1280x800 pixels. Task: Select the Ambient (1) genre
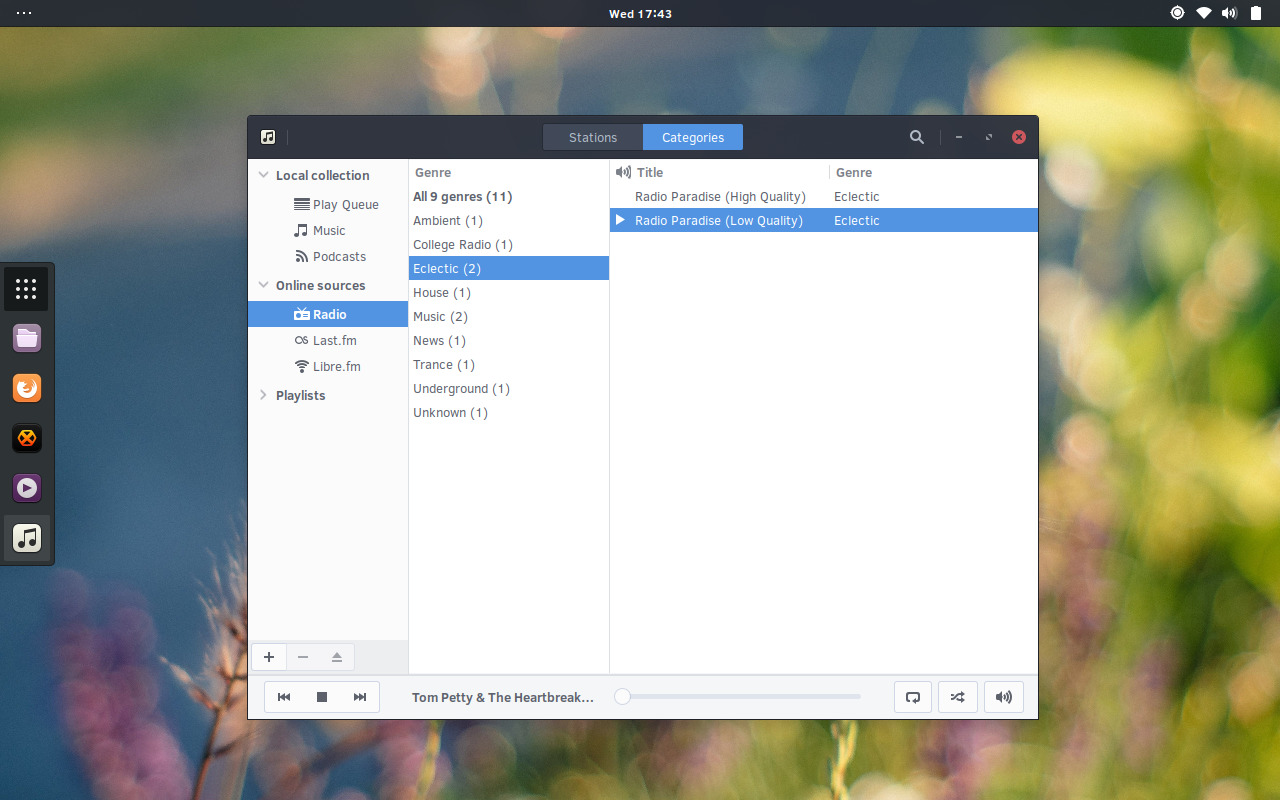[x=509, y=220]
